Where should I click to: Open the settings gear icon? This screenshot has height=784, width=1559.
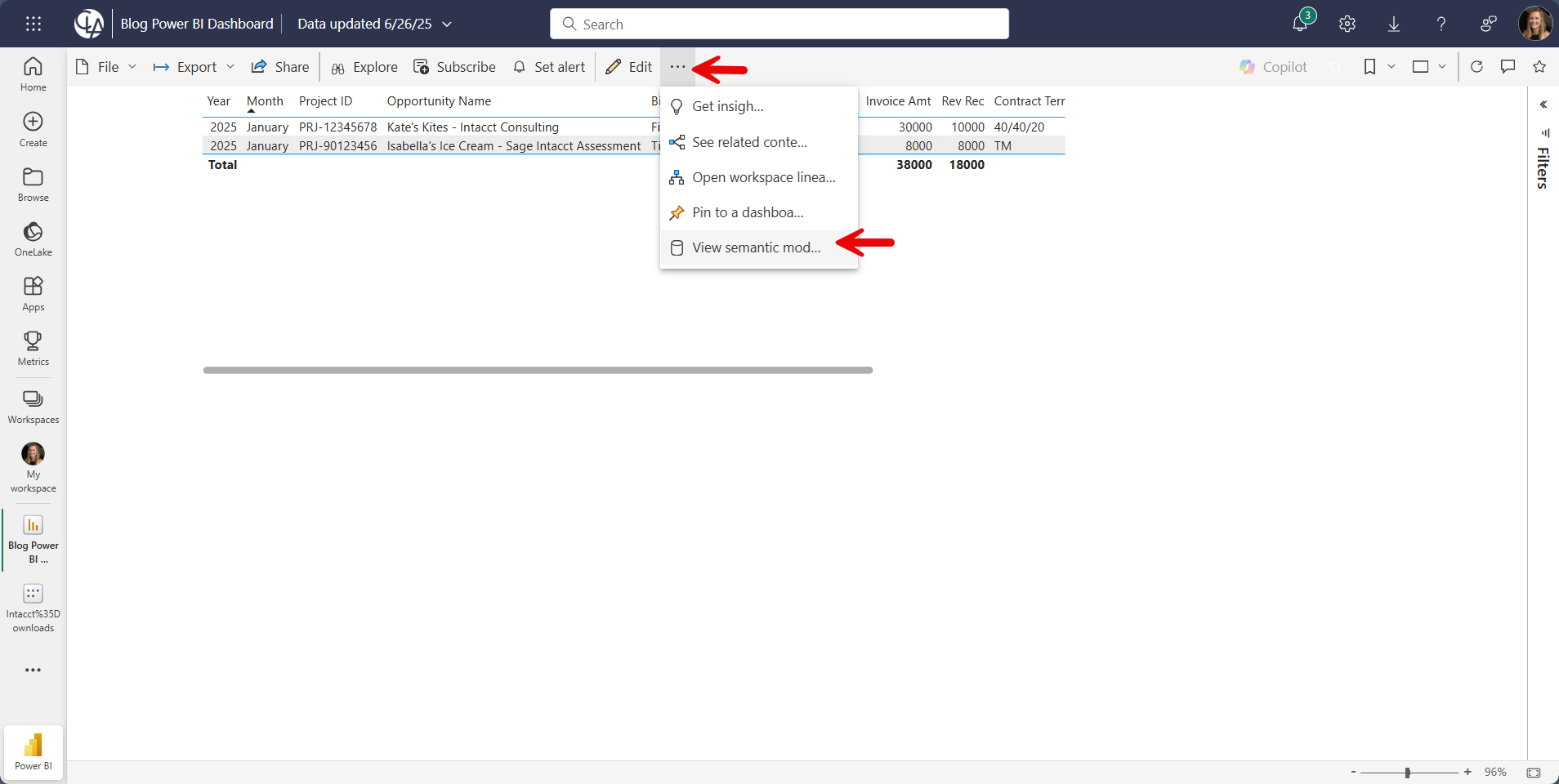(x=1347, y=24)
